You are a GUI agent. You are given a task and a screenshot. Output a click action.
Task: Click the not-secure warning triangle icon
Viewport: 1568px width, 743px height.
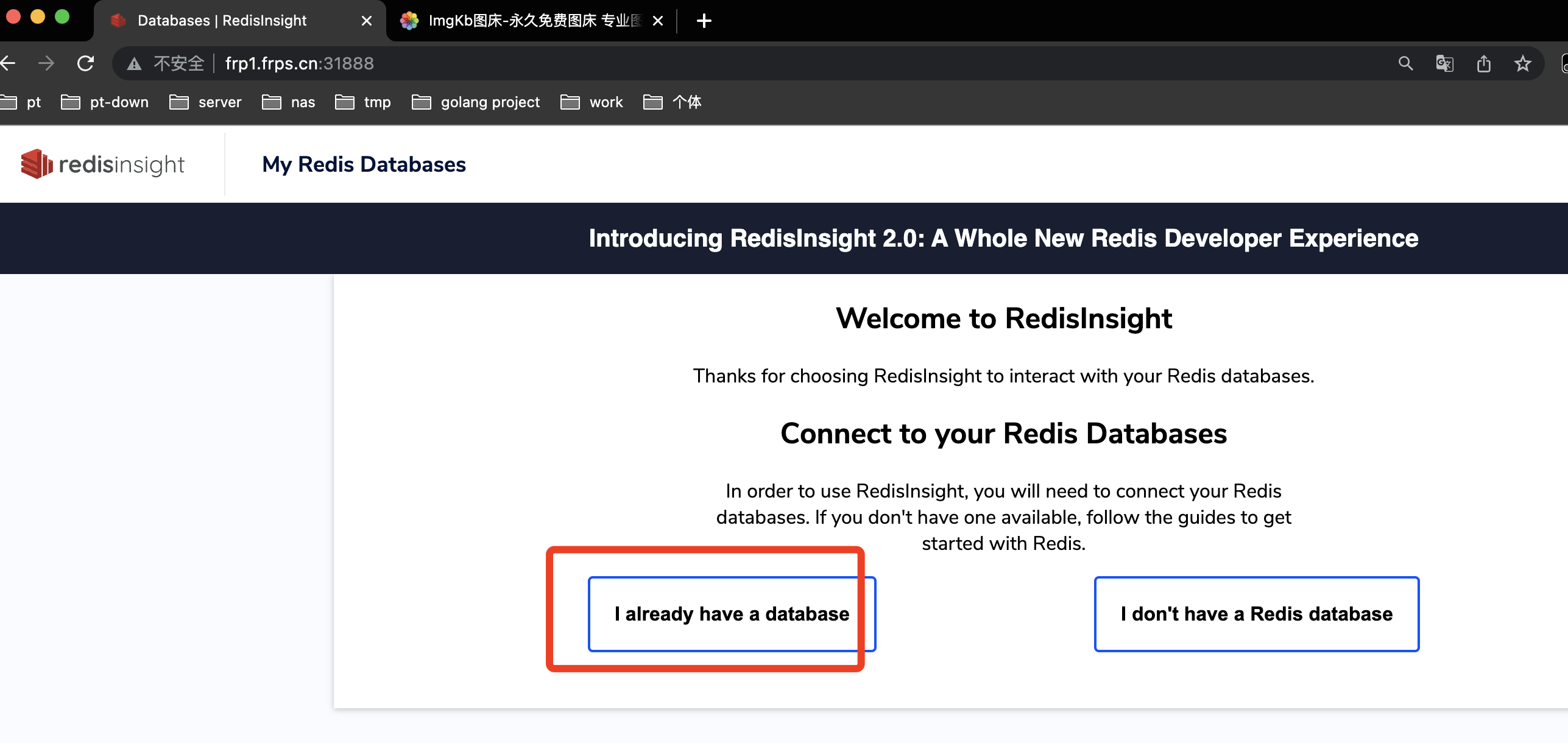click(x=134, y=63)
